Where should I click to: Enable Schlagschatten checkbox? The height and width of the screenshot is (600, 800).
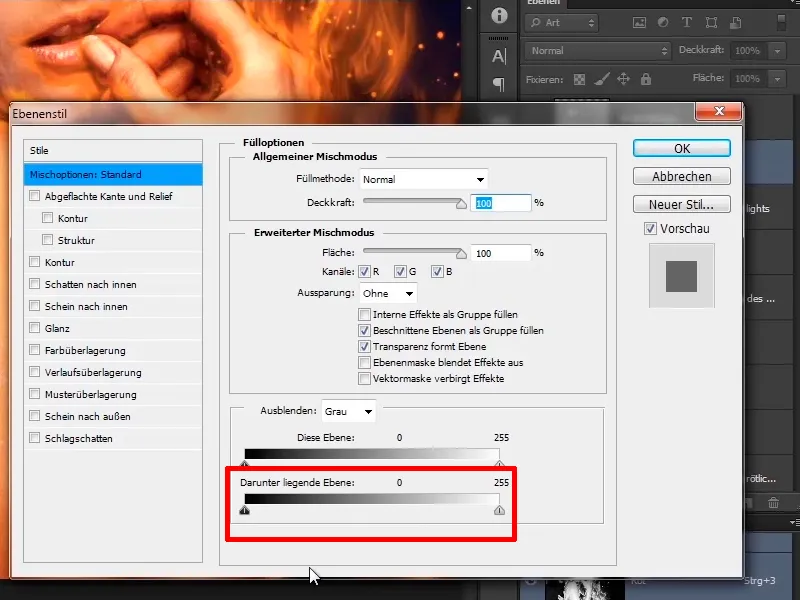coord(35,438)
